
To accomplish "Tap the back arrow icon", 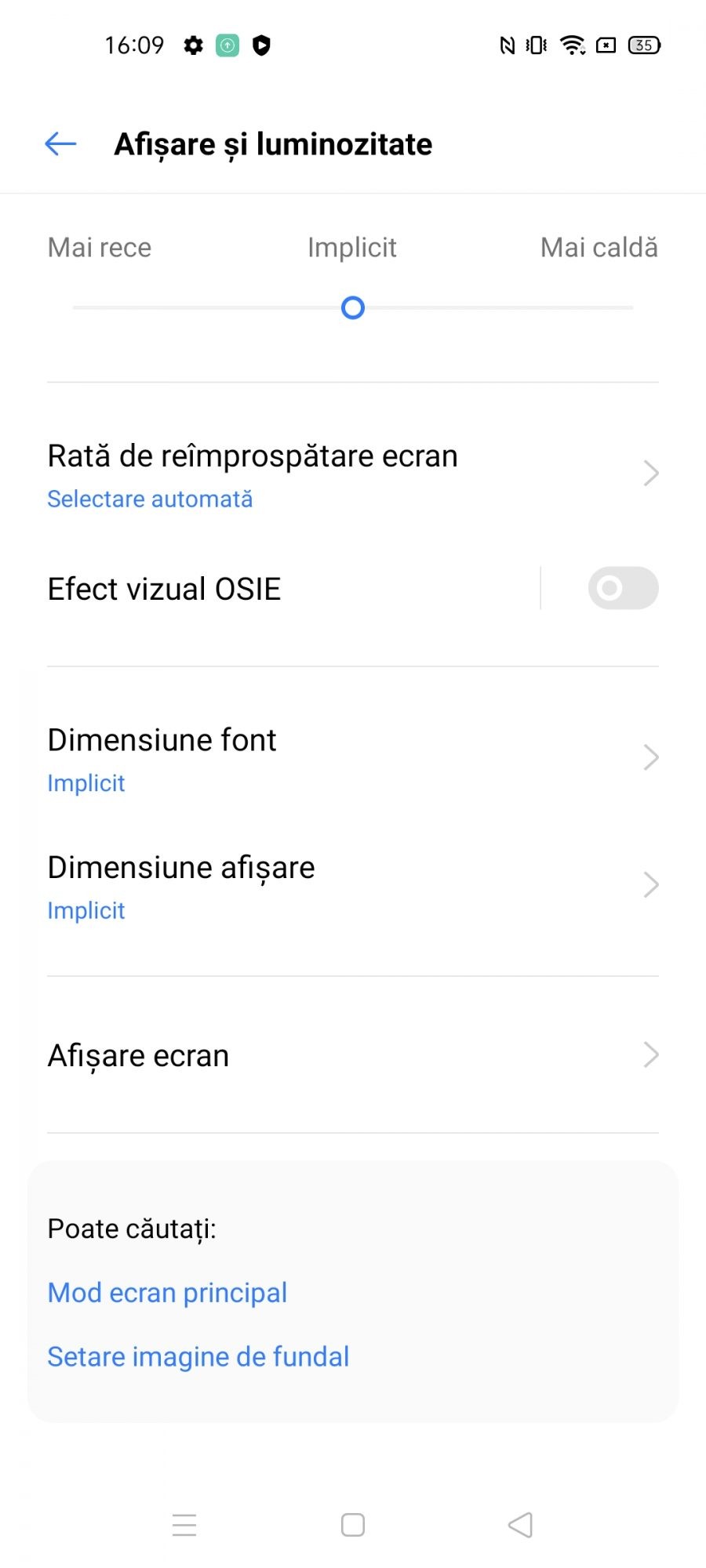I will pos(60,144).
